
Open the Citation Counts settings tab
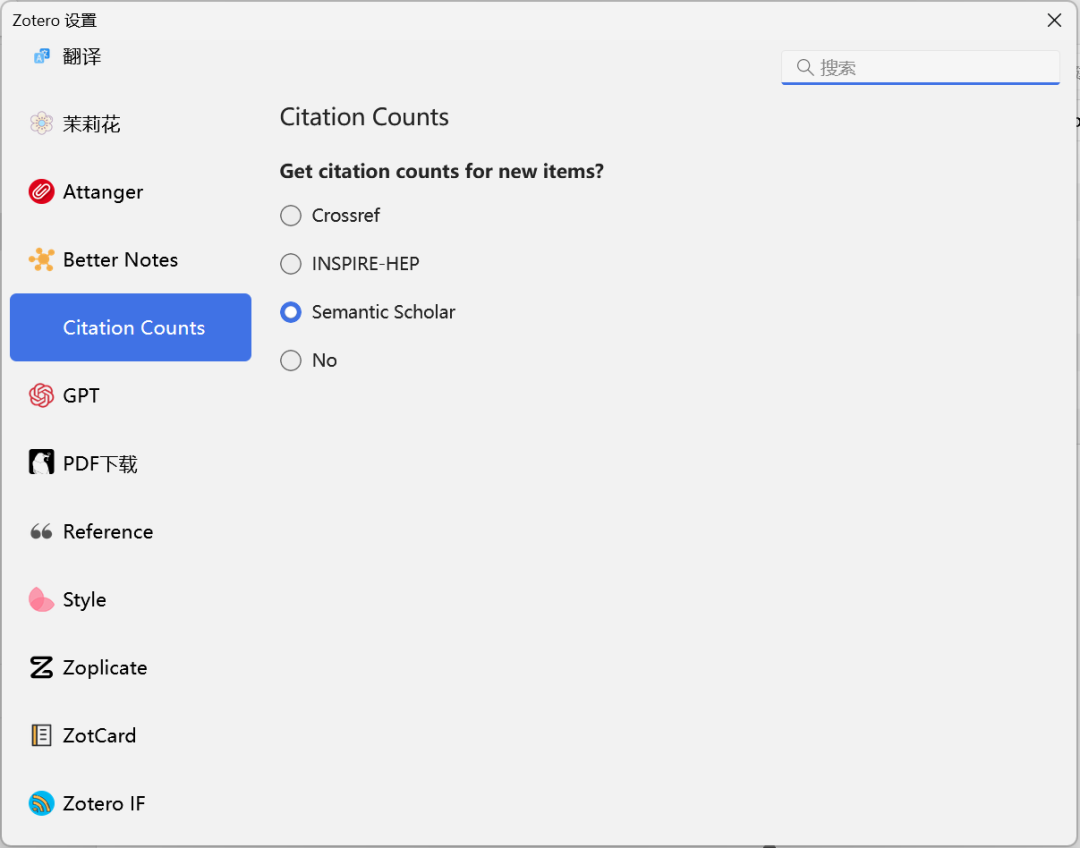pos(131,328)
